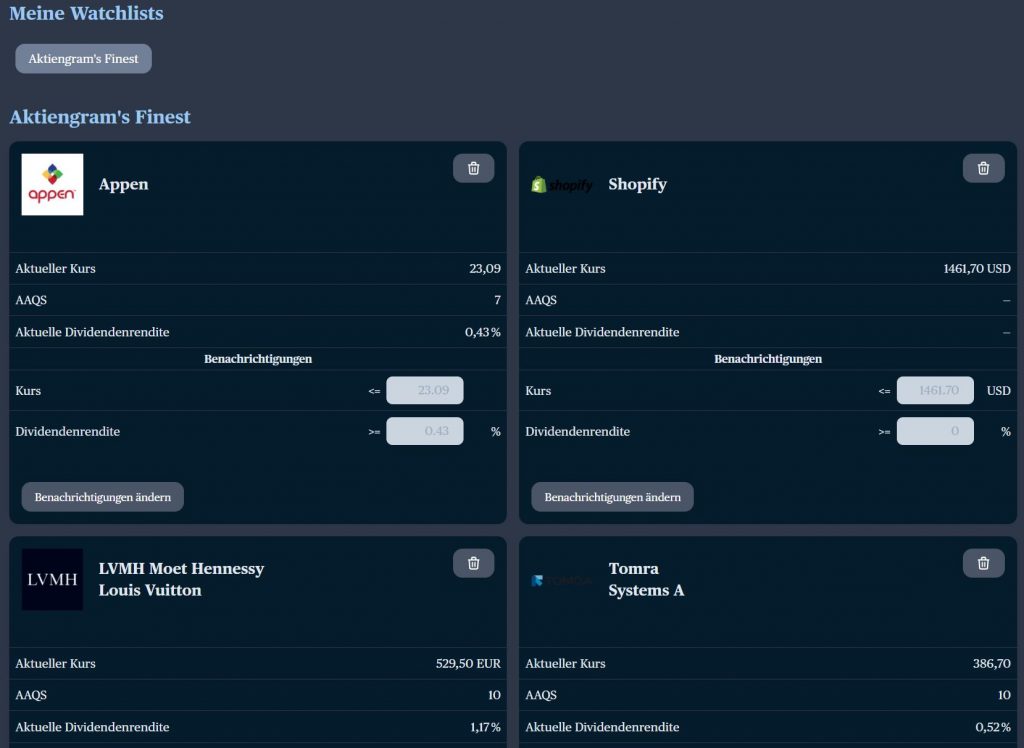
Task: Click the Shopify logo image
Action: click(x=562, y=185)
